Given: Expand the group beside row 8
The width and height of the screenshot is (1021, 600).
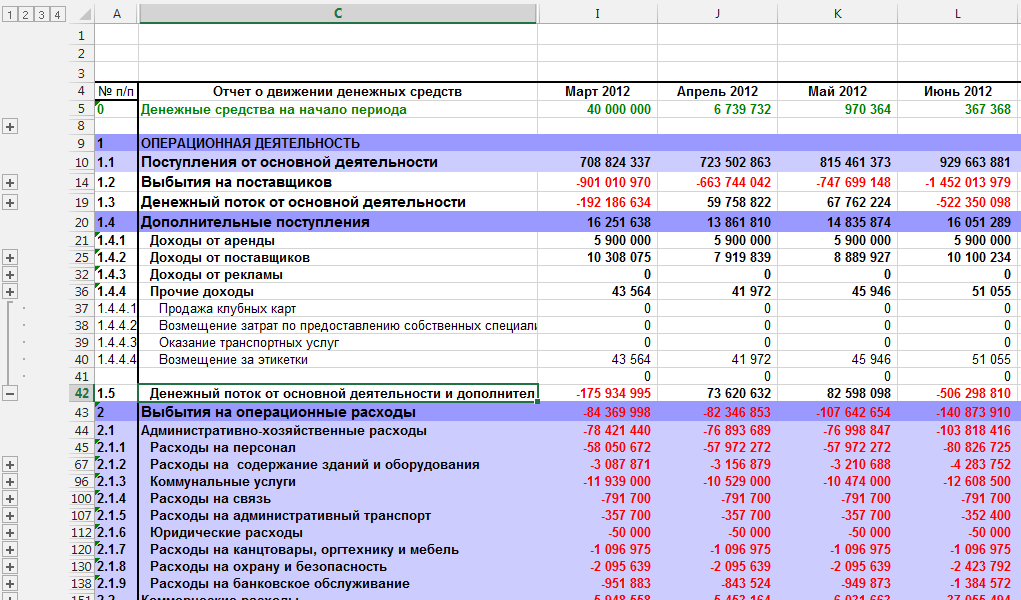Looking at the screenshot, I should pyautogui.click(x=10, y=127).
